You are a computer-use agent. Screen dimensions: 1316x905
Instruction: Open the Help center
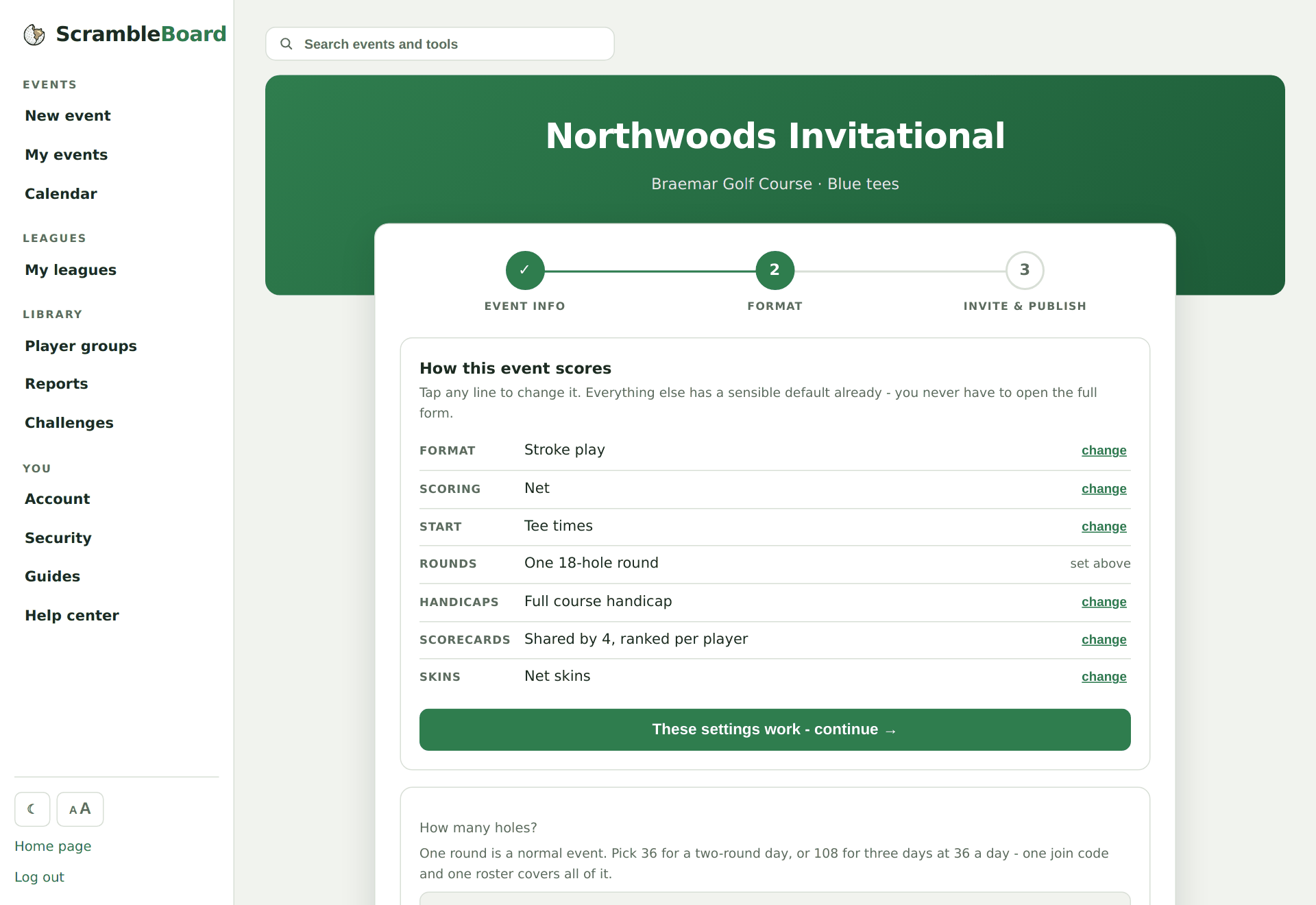click(x=72, y=616)
